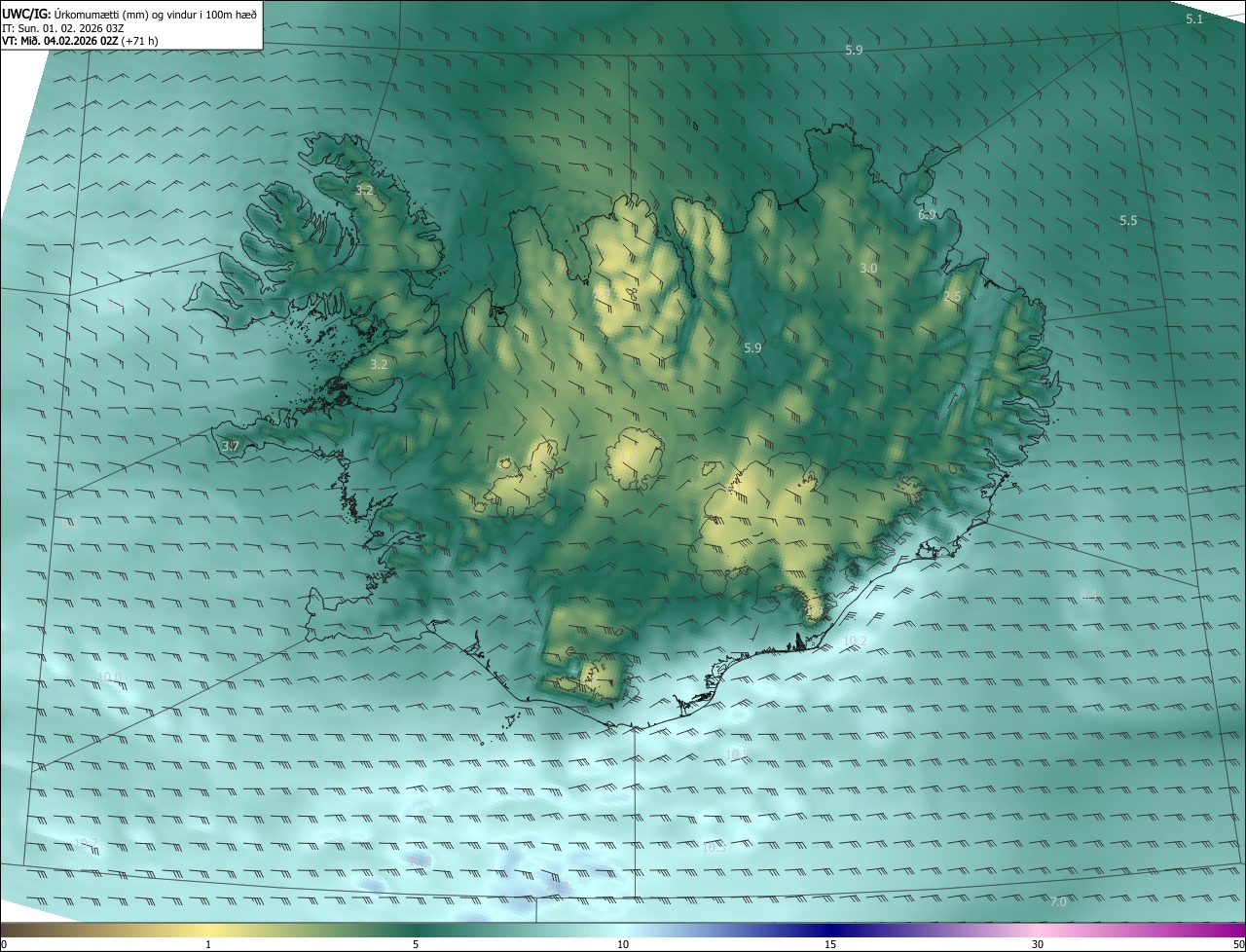1246x952 pixels.
Task: Click the 10.5 value south of Iceland
Action: click(737, 754)
